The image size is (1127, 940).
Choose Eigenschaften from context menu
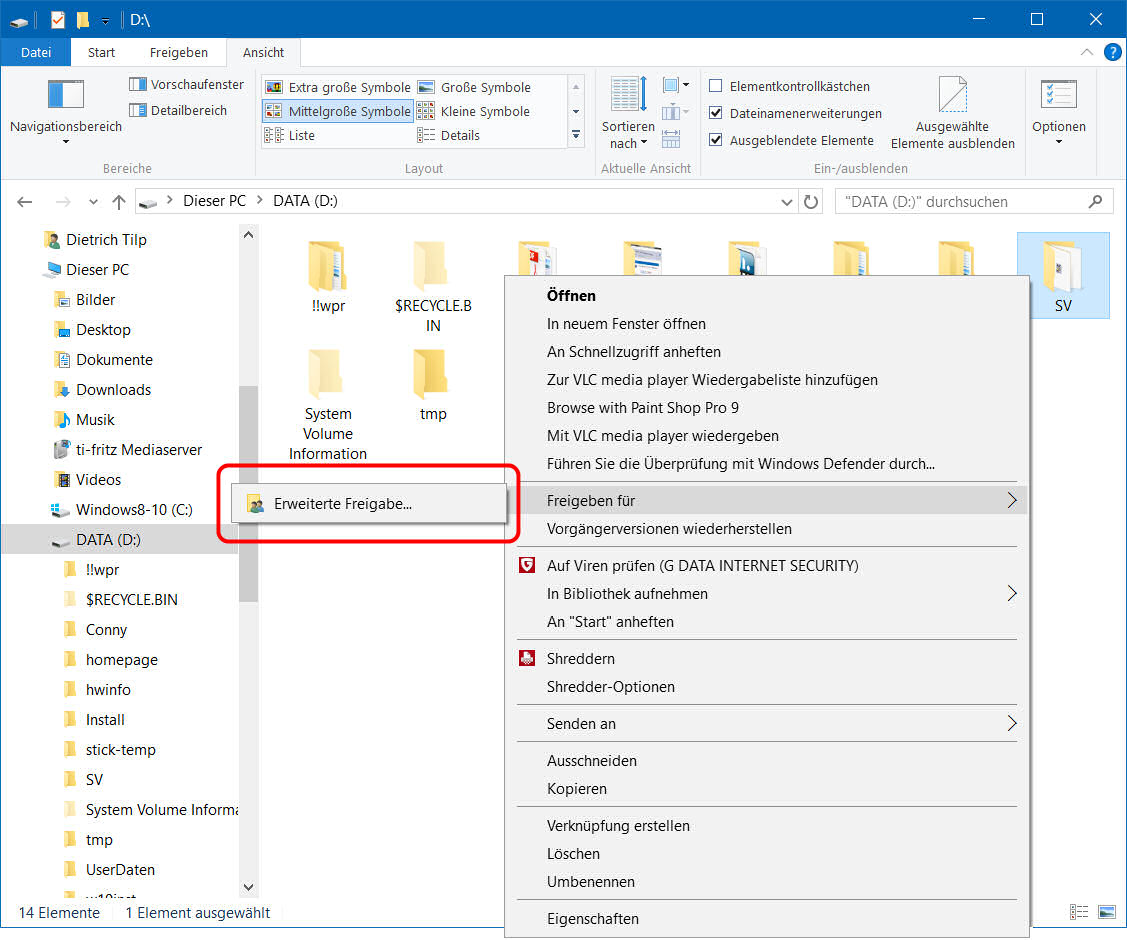click(x=592, y=919)
